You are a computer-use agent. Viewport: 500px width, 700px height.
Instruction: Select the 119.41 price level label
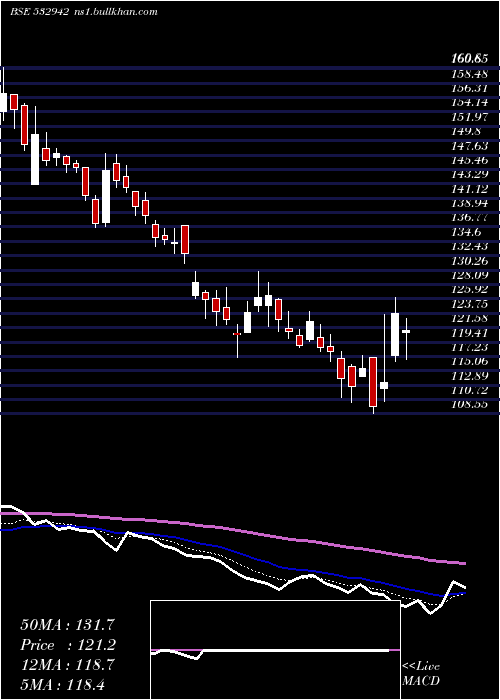pyautogui.click(x=469, y=333)
